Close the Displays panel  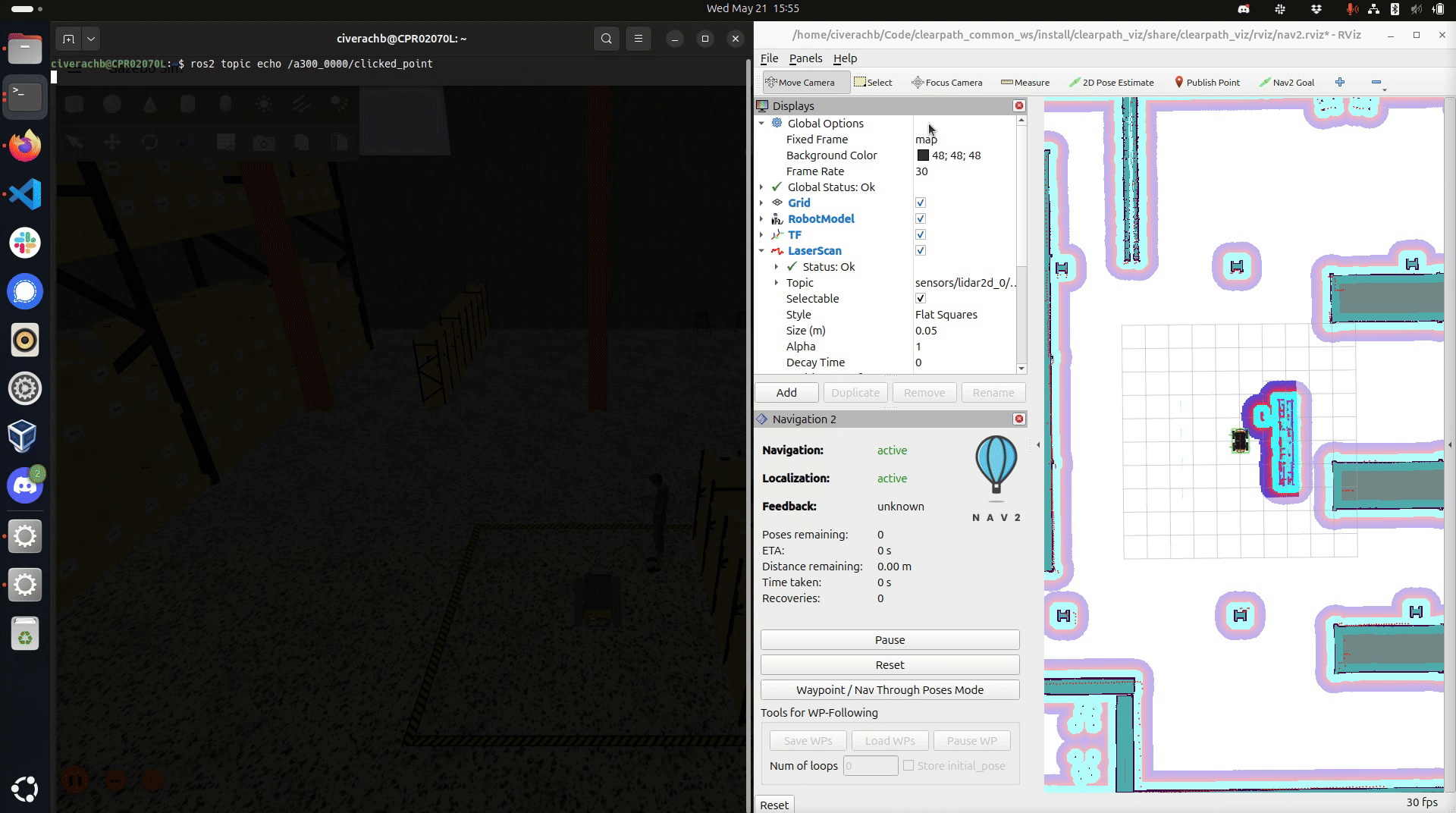1019,105
